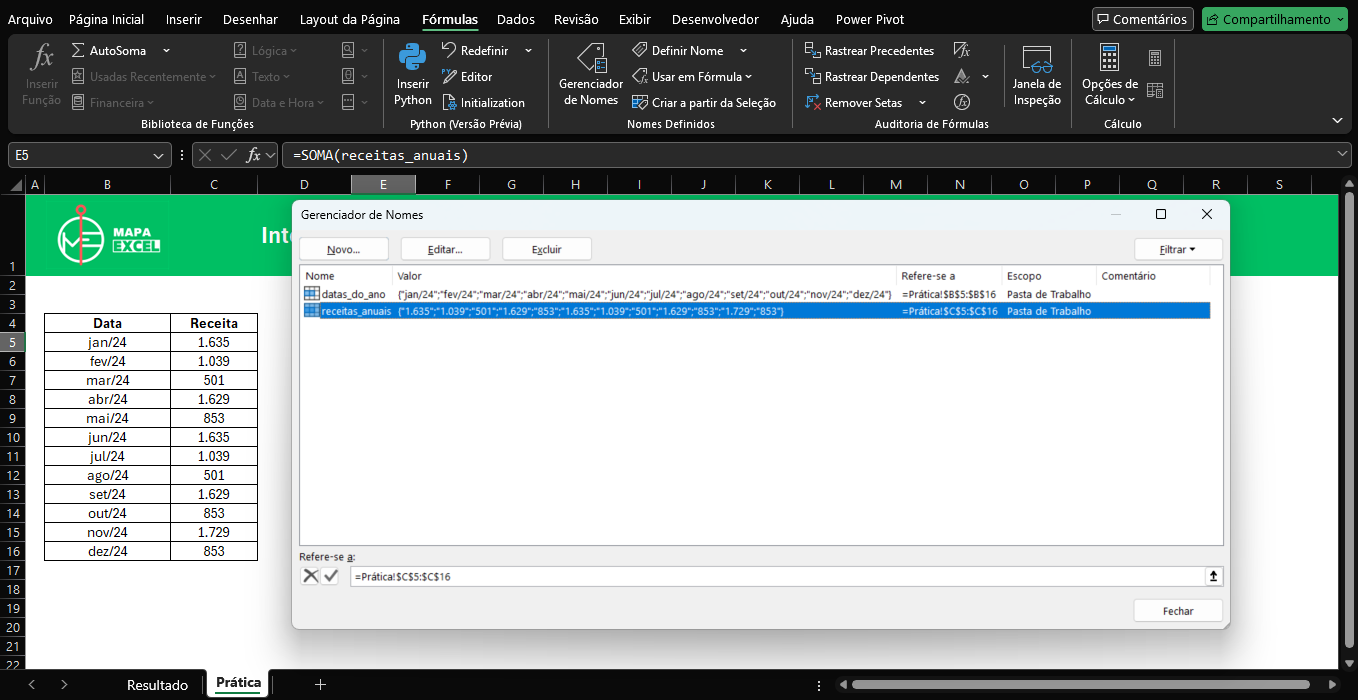Switch to the Layout da Página tab
The image size is (1358, 700).
(350, 19)
